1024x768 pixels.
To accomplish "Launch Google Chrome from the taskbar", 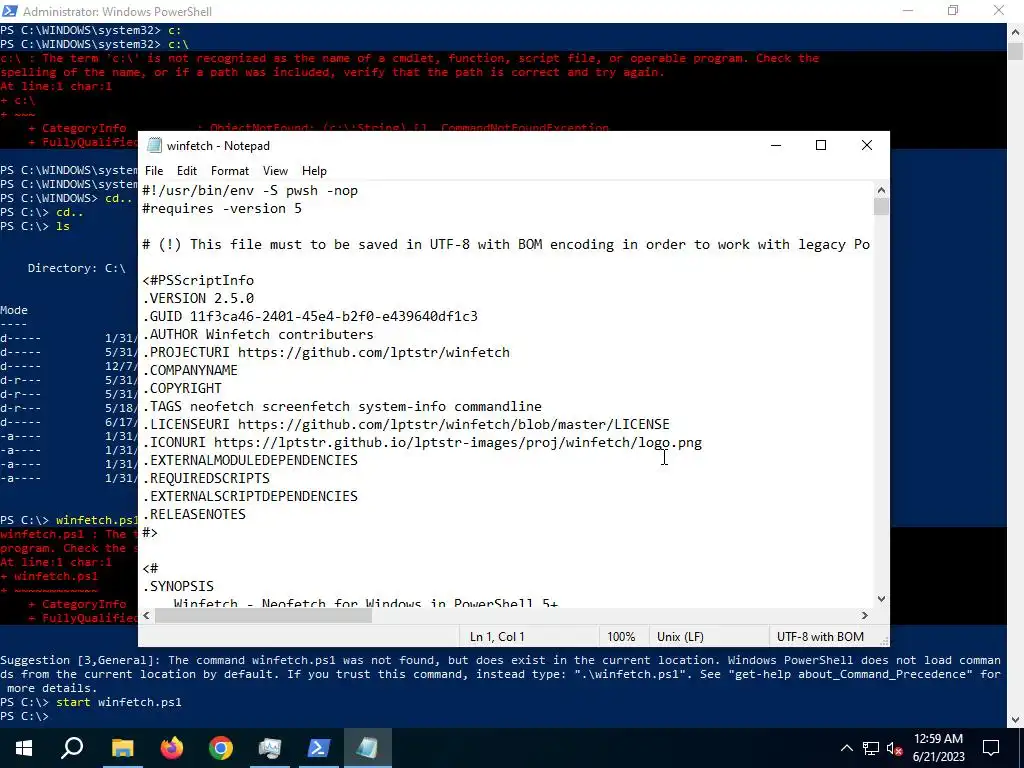I will [221, 748].
